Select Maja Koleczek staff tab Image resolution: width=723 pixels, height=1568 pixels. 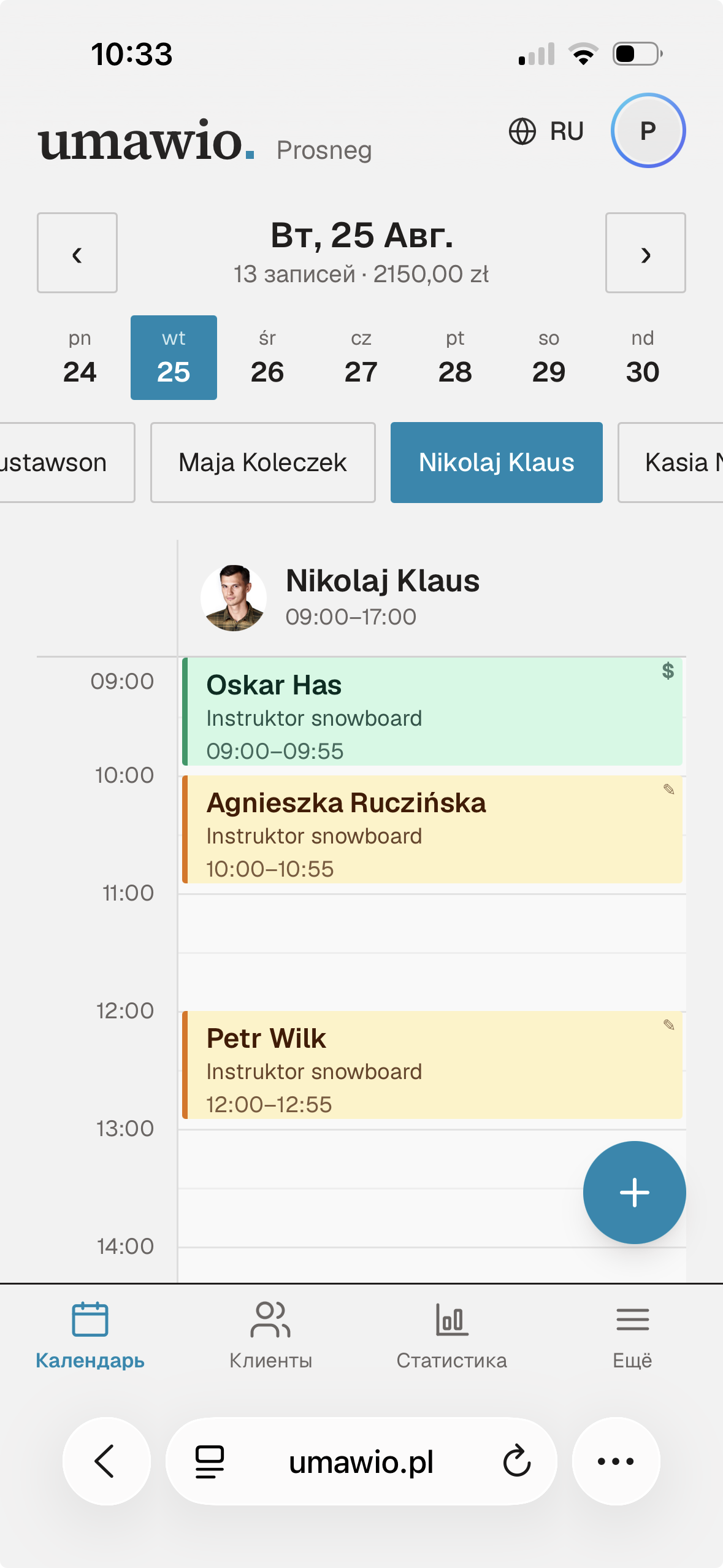pyautogui.click(x=262, y=463)
